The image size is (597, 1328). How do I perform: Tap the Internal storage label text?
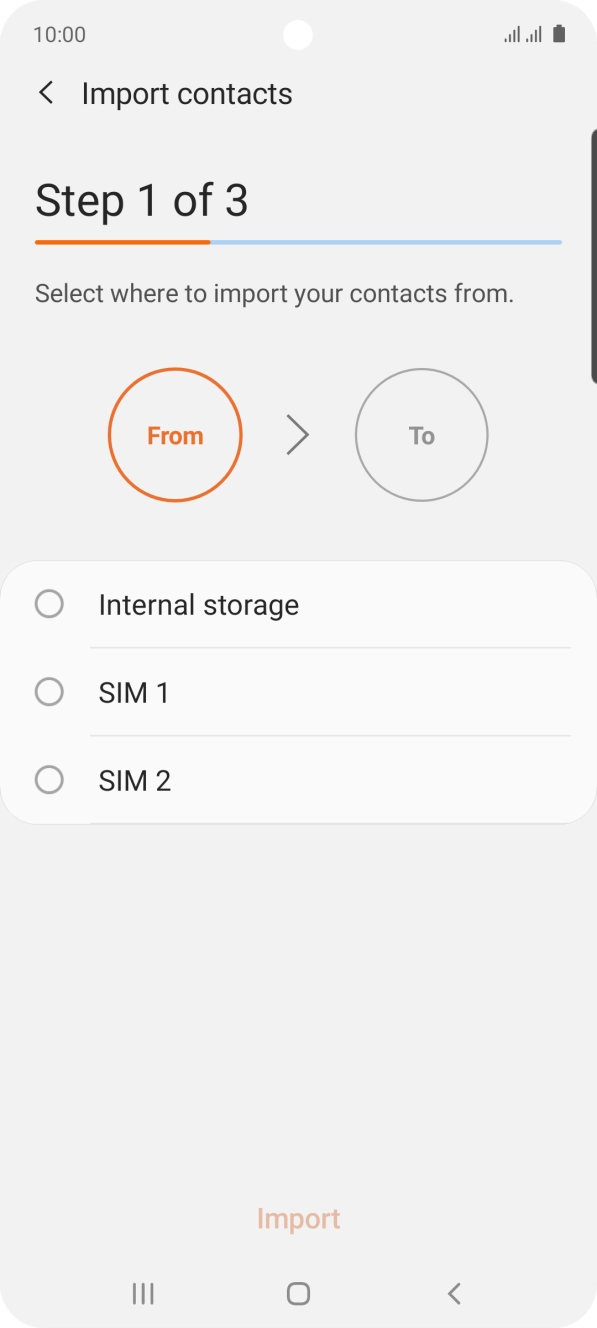click(x=198, y=604)
